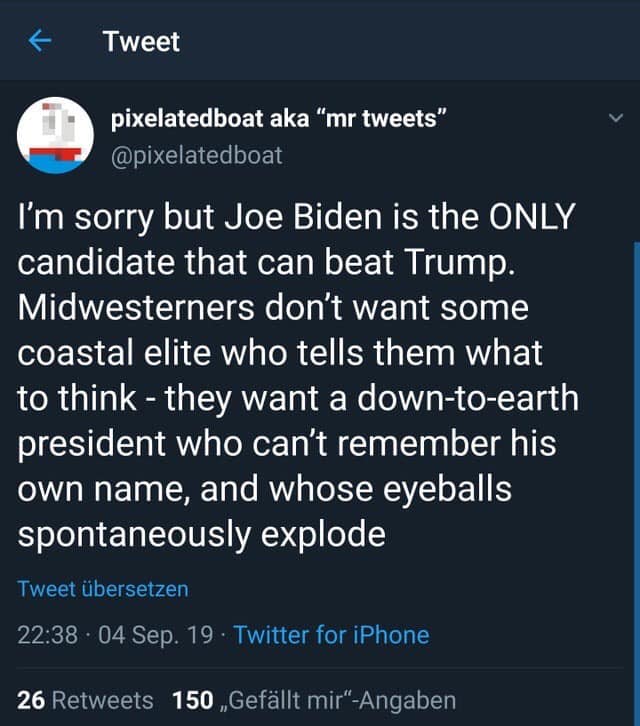Open pixelatedboat's profile picture
This screenshot has height=726, width=640.
[x=52, y=136]
